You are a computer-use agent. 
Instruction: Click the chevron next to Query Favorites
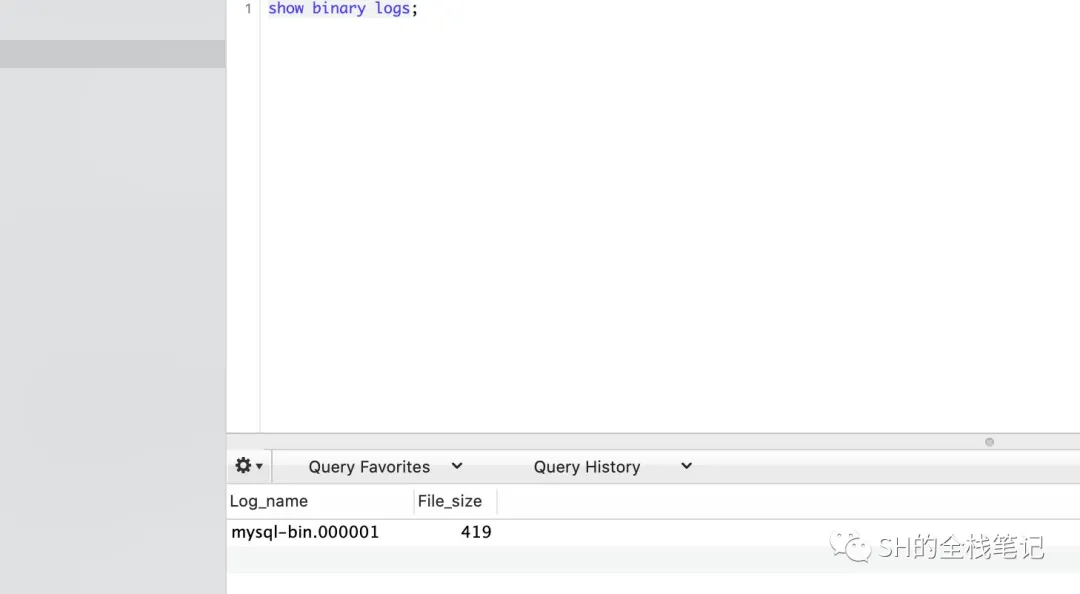click(x=457, y=466)
